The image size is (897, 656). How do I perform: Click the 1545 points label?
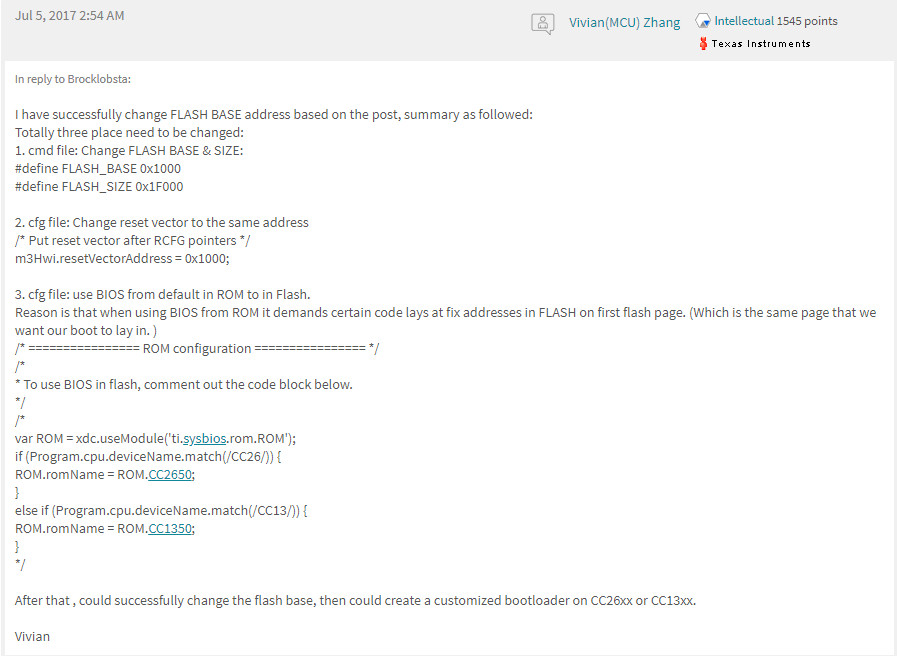point(807,21)
